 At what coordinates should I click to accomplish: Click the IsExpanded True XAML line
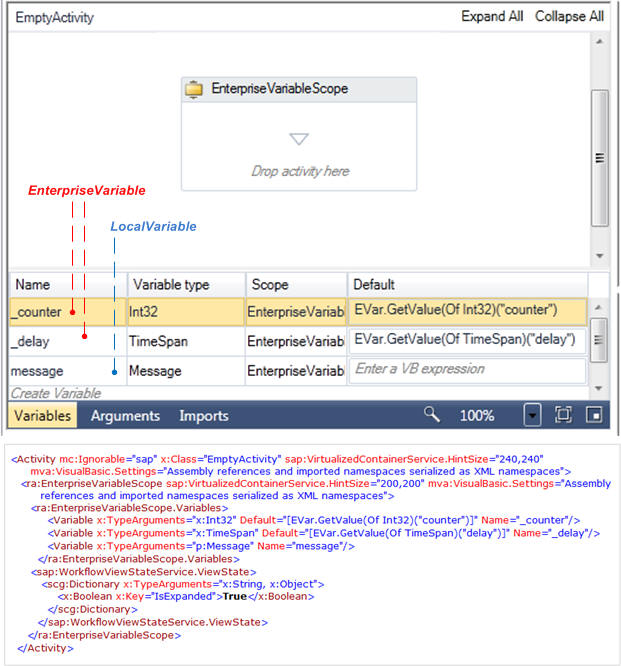[186, 596]
